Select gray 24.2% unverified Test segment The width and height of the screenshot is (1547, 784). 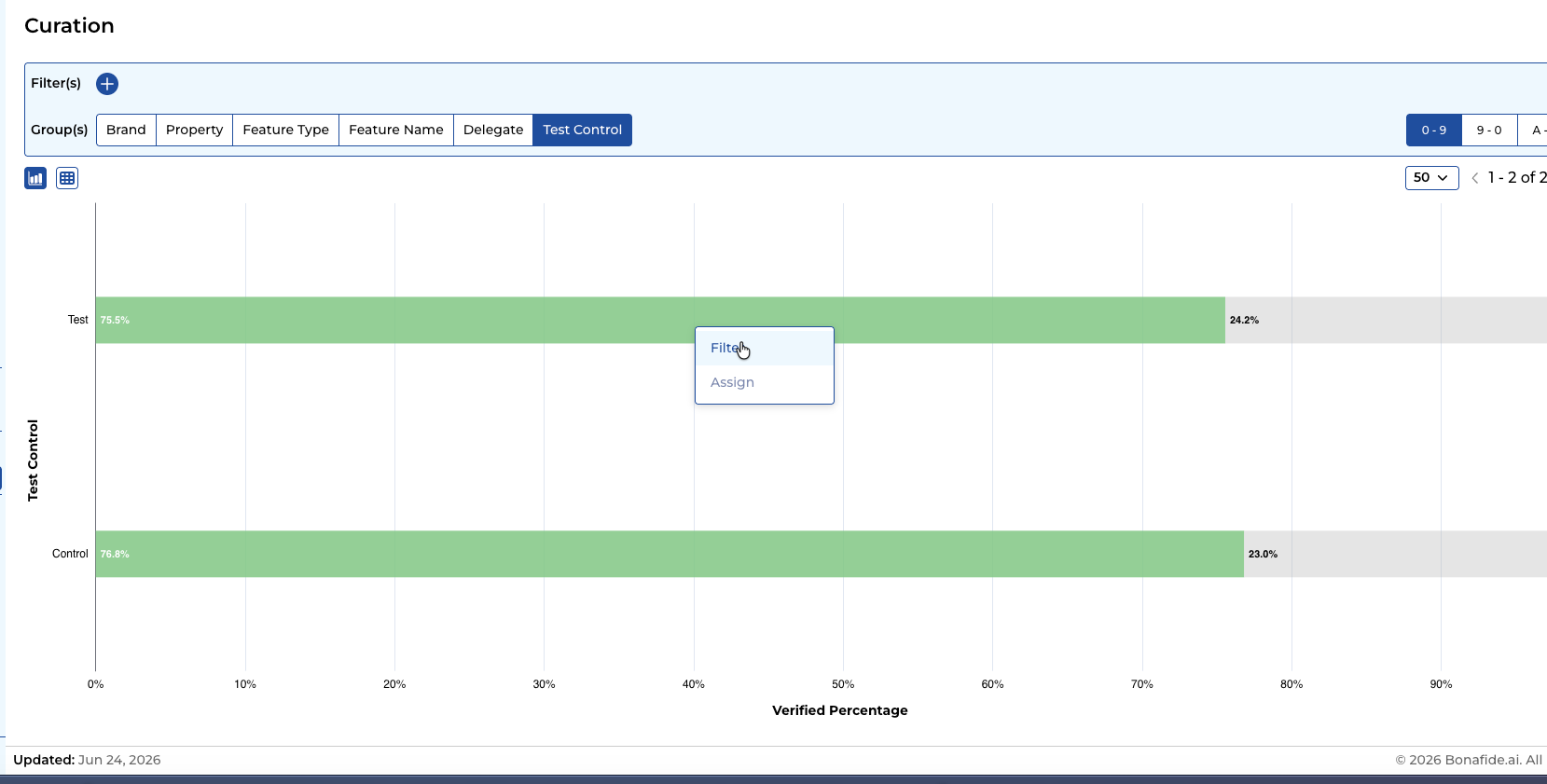1386,320
